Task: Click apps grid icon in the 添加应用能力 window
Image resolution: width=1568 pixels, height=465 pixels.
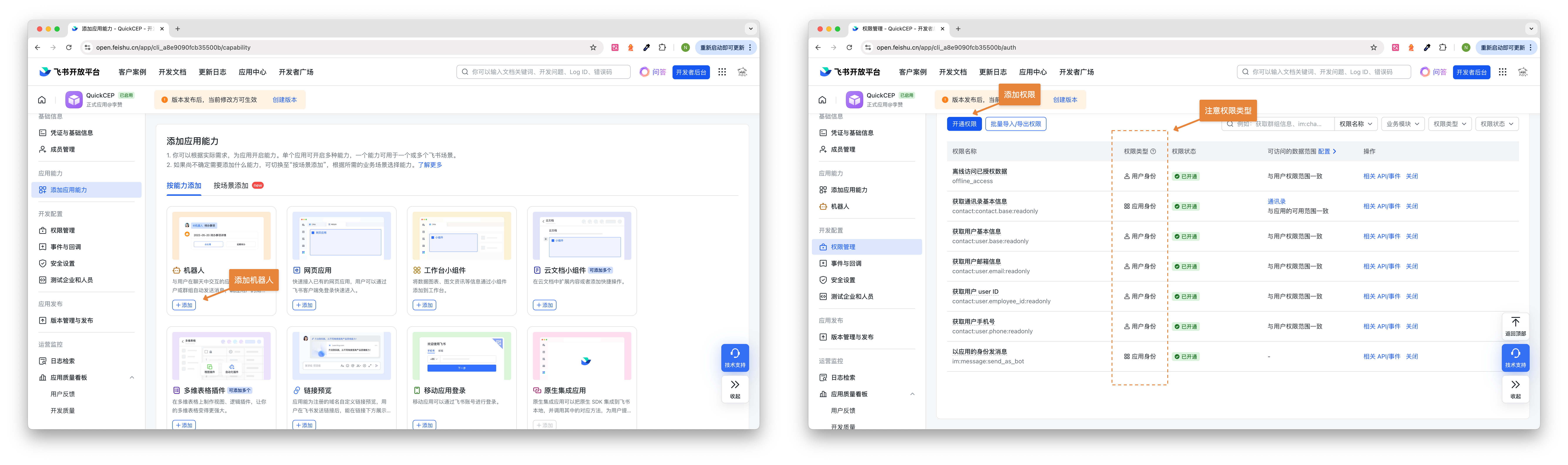Action: click(722, 72)
